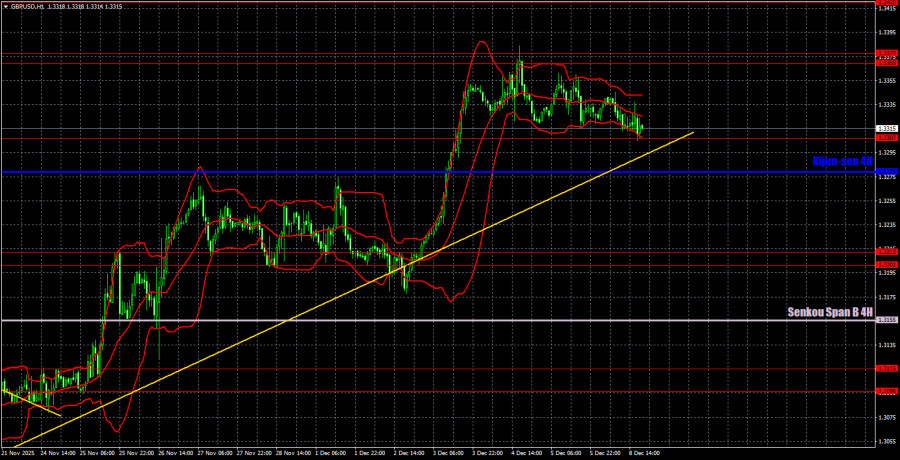
Task: Click the GBPUSD,H1 chart title text
Action: point(26,6)
